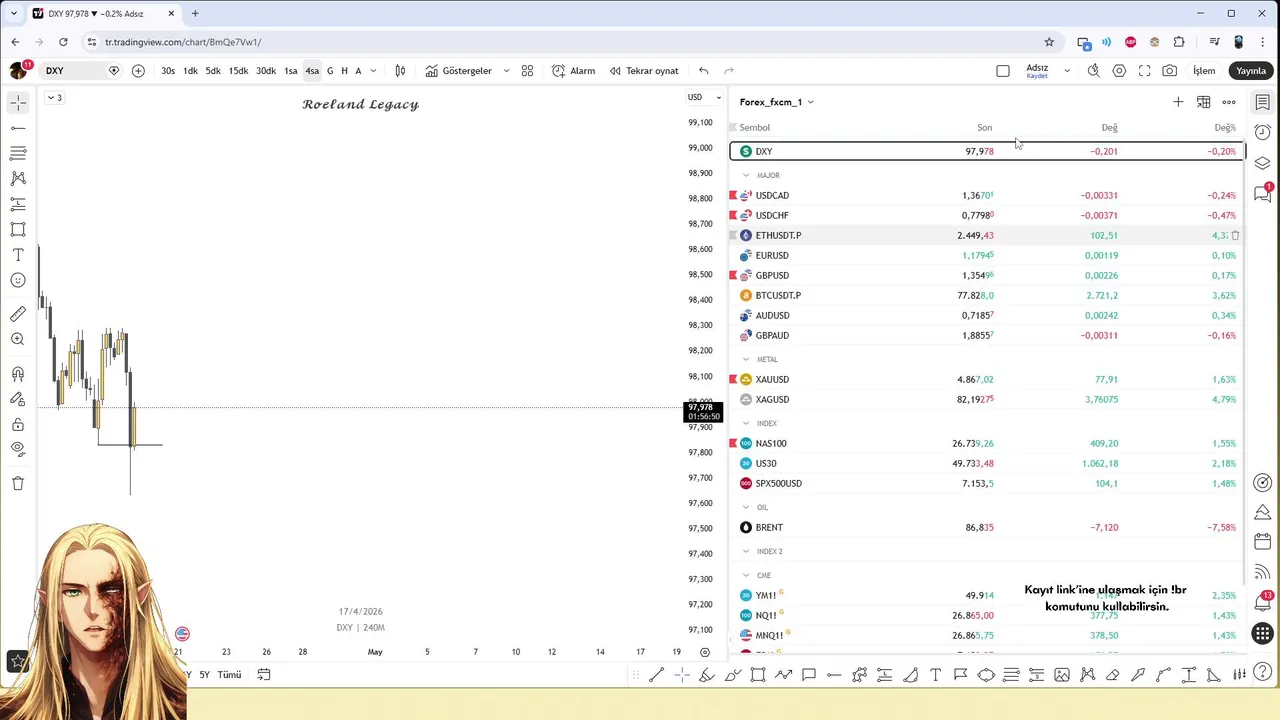This screenshot has height=720, width=1280.
Task: Open the layout selection square icon
Action: (1003, 71)
